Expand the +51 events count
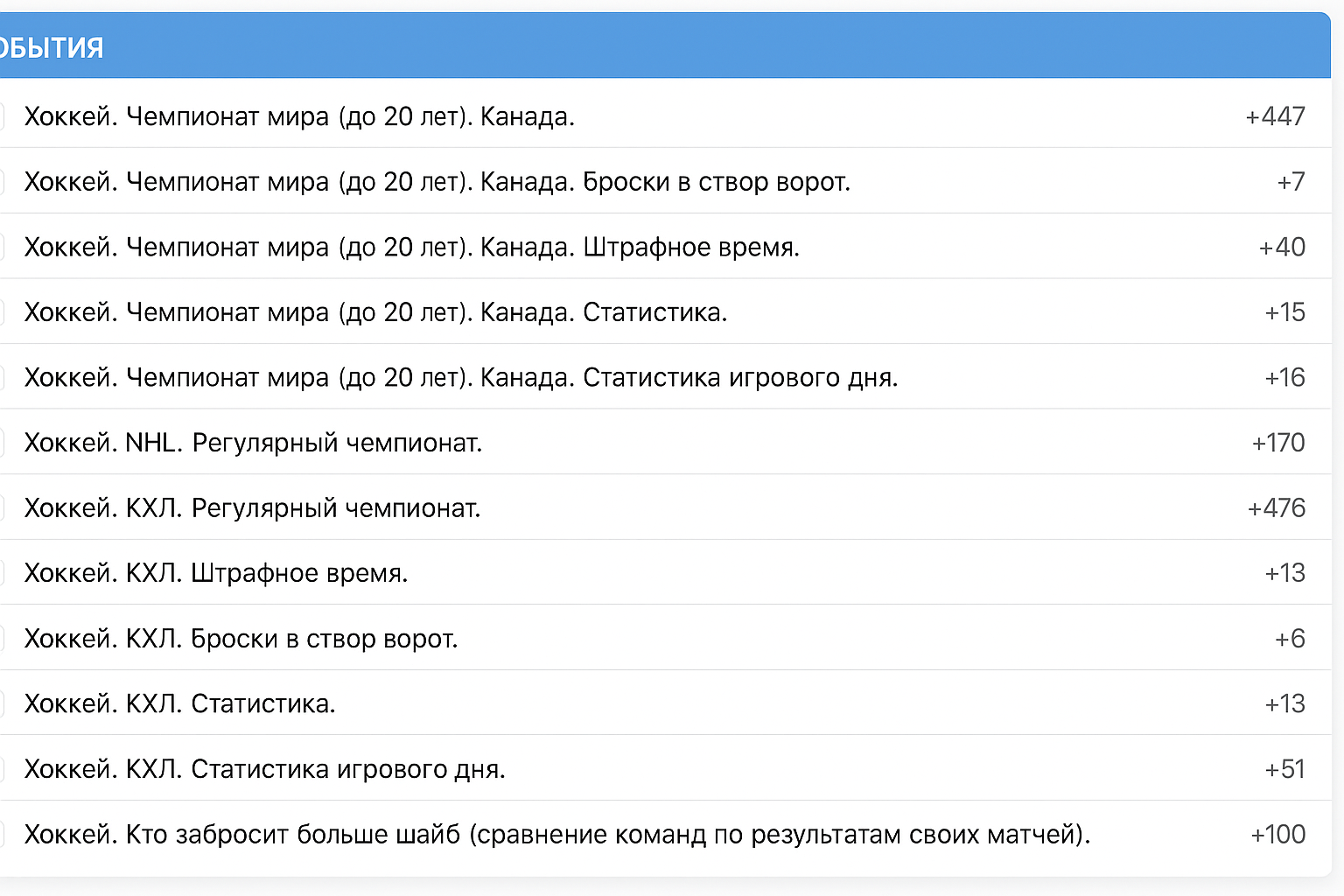Screen dimensions: 1344x896 point(1284,769)
